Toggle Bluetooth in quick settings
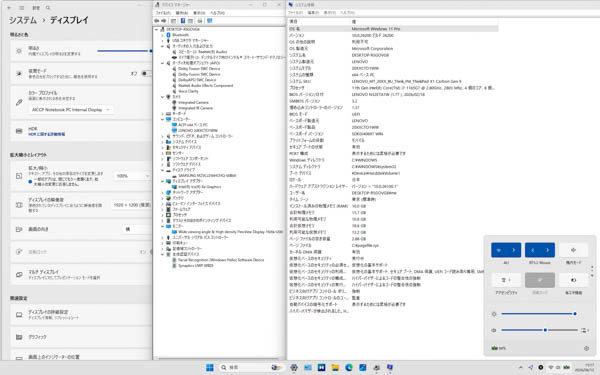Image resolution: width=600 pixels, height=375 pixels. coord(532,250)
